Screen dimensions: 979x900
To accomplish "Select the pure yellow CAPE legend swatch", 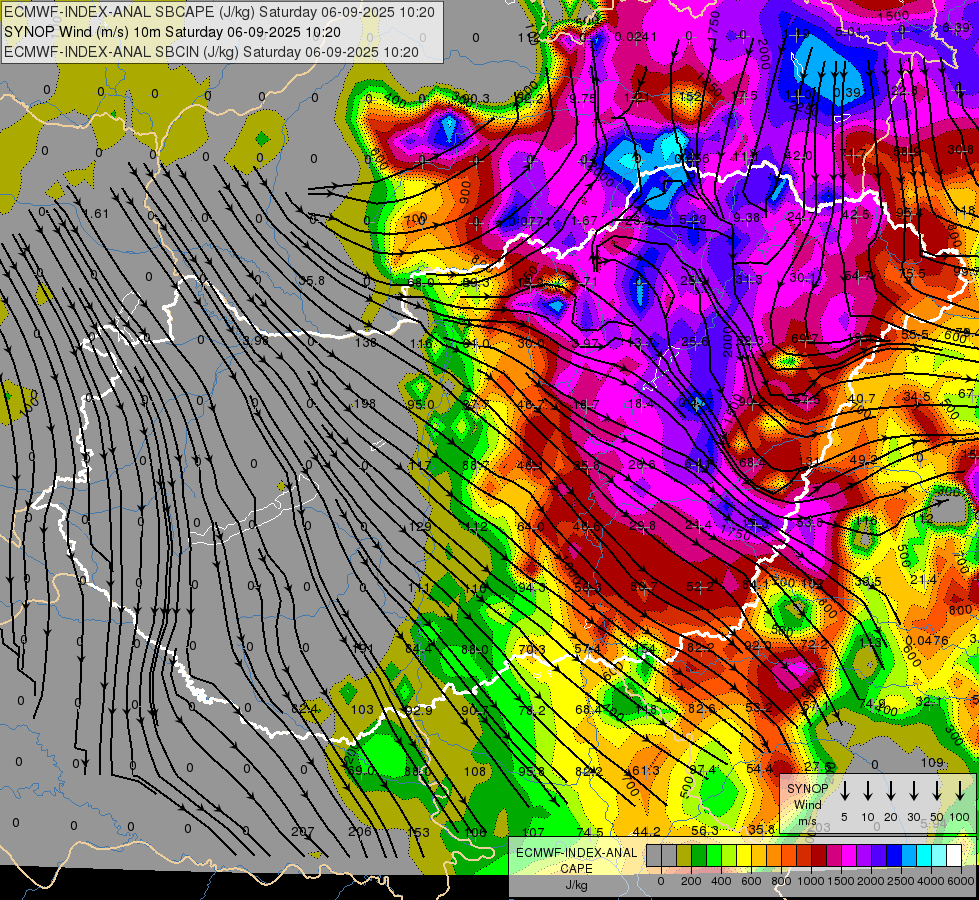I will click(744, 855).
